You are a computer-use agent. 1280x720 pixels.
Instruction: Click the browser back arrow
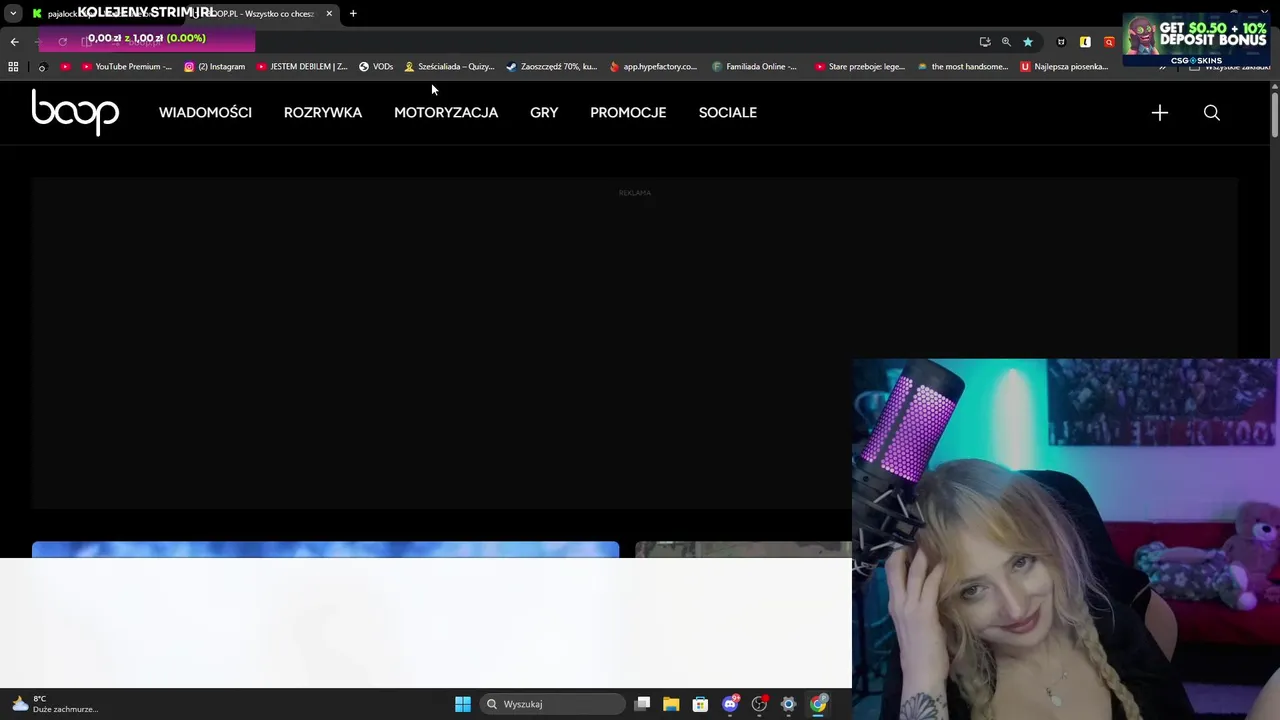[14, 42]
